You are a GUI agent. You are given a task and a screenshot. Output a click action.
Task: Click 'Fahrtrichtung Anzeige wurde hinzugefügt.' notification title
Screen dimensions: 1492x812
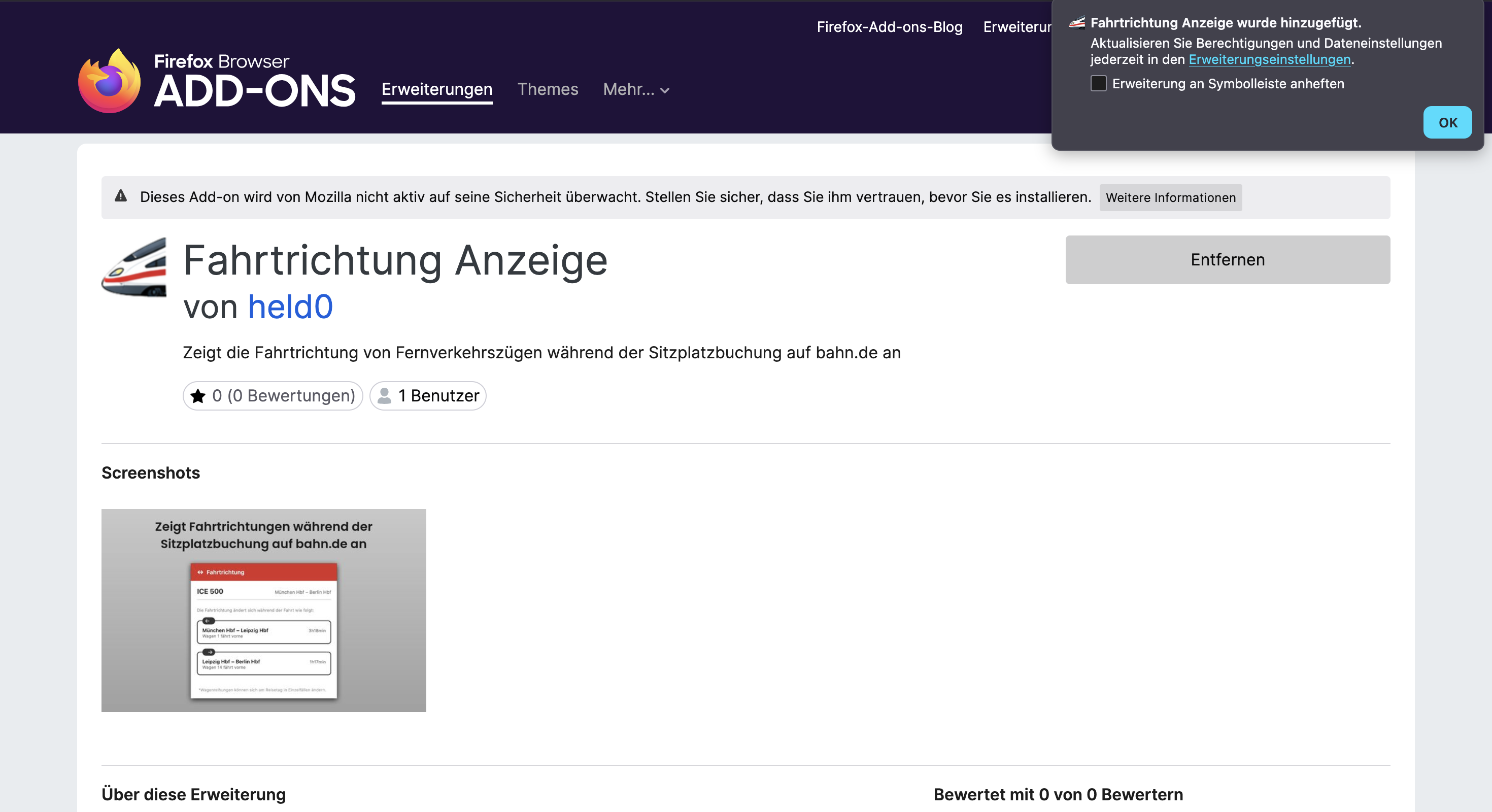pos(1226,23)
